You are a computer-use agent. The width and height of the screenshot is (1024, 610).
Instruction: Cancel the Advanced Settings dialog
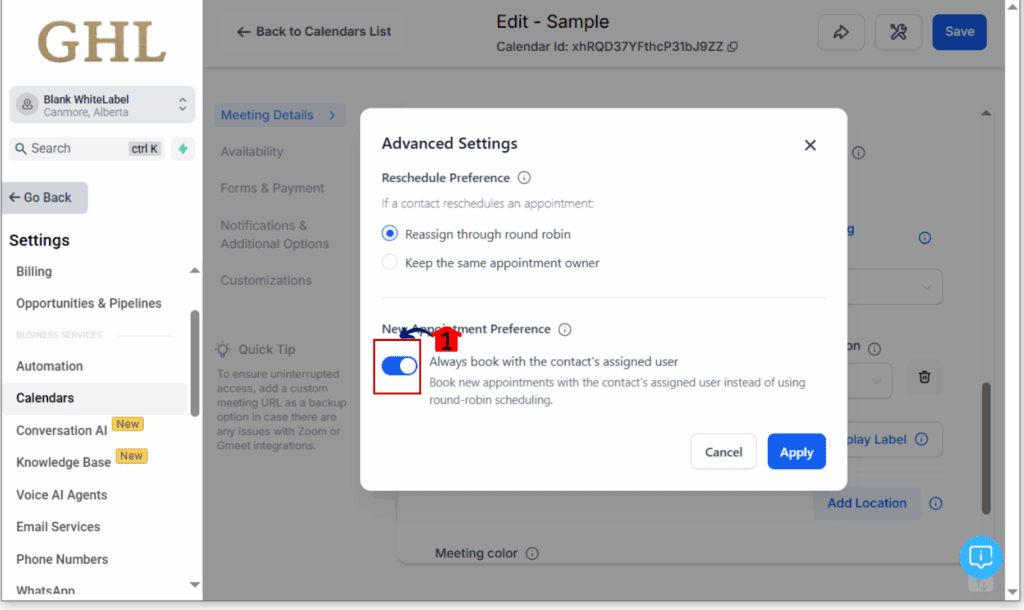click(723, 452)
